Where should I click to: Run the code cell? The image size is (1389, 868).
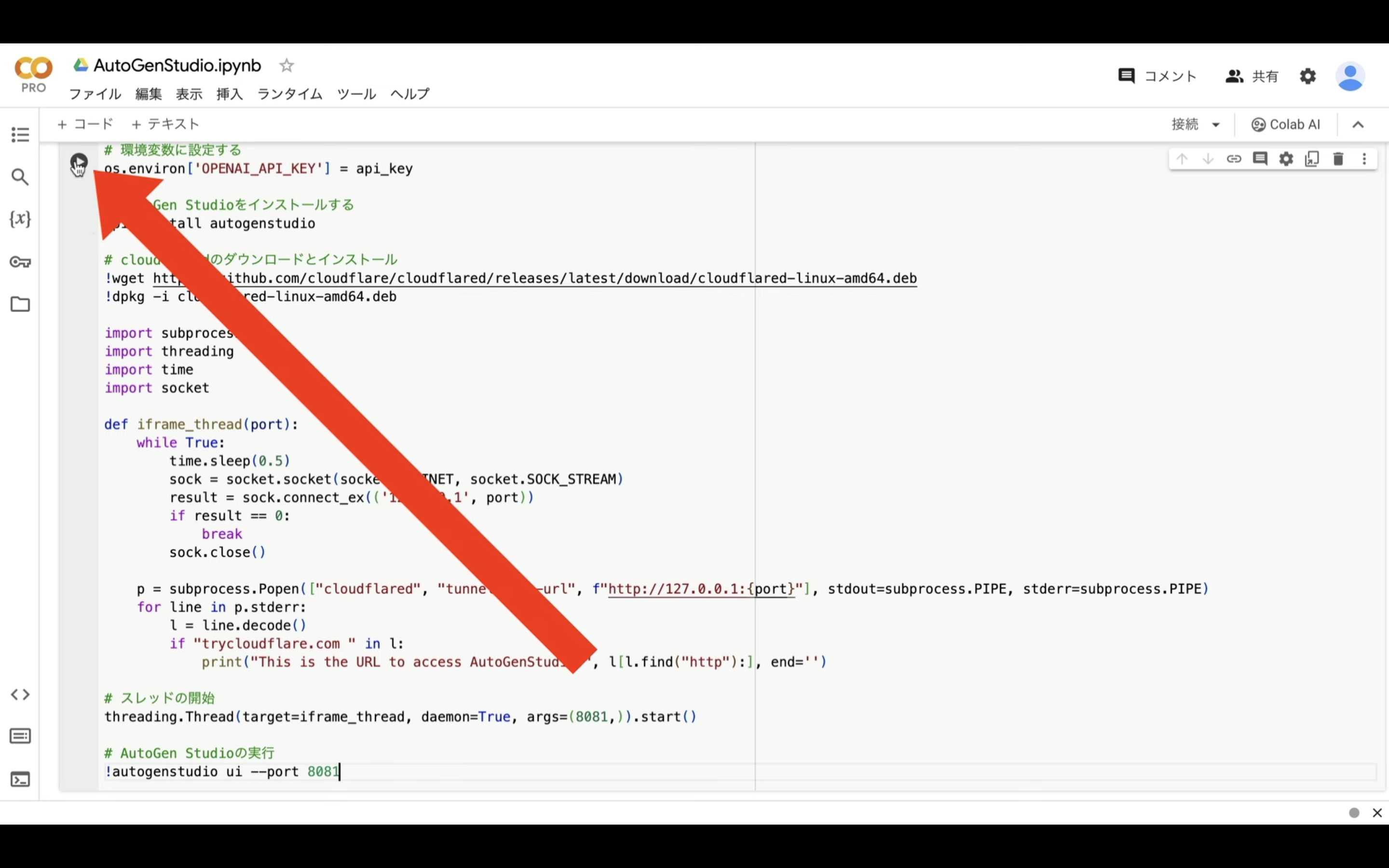pyautogui.click(x=79, y=163)
